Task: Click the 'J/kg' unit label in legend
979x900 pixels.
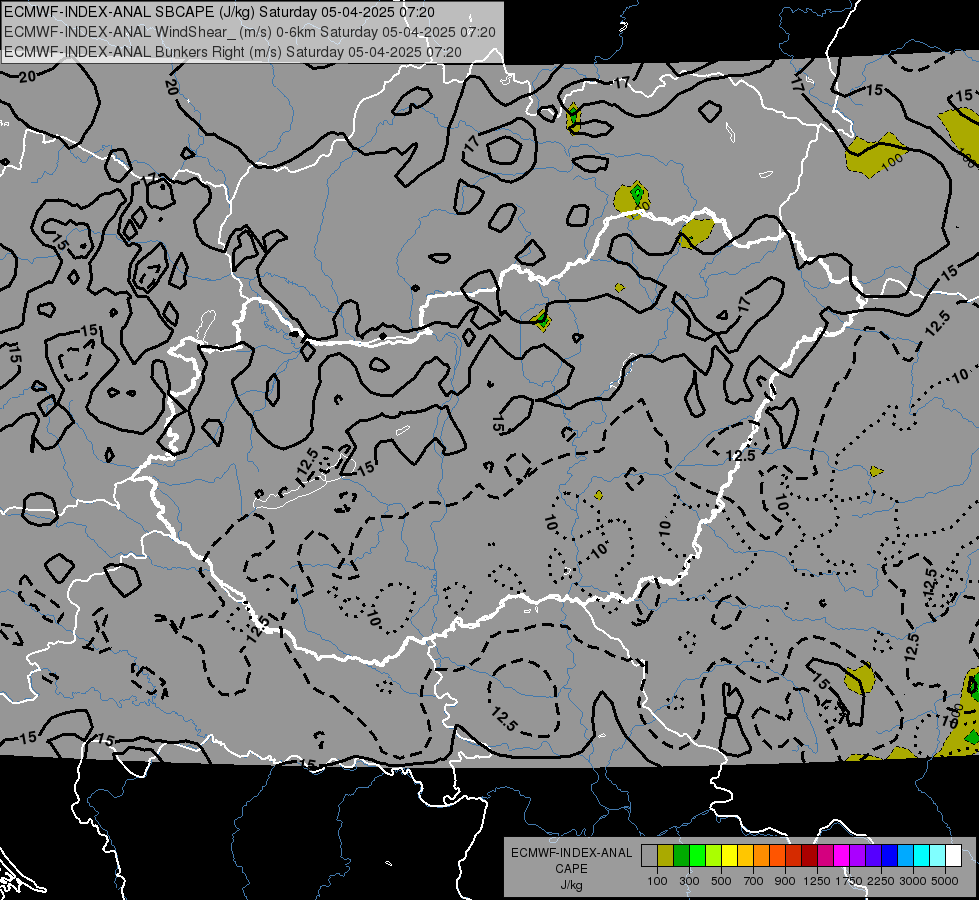Action: 572,885
